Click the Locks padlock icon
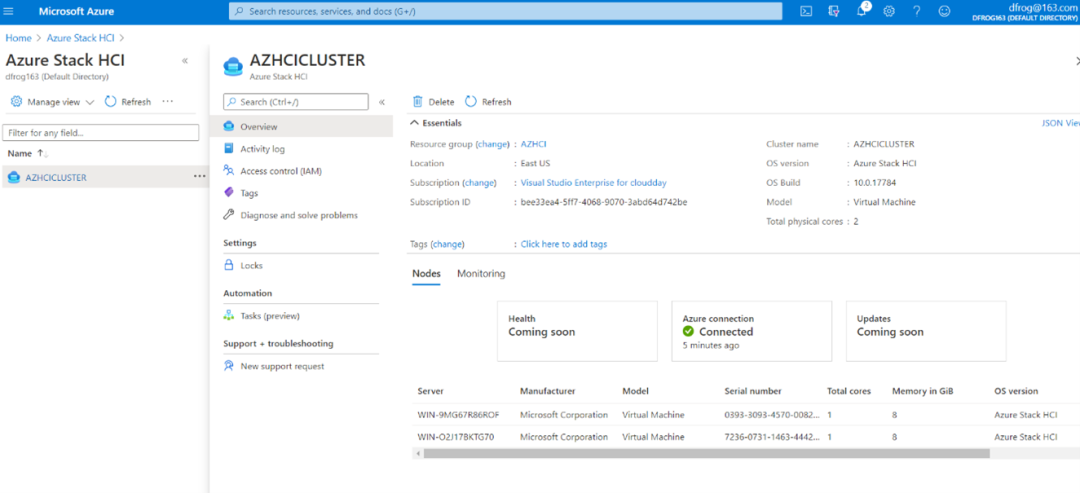This screenshot has width=1080, height=493. (229, 265)
